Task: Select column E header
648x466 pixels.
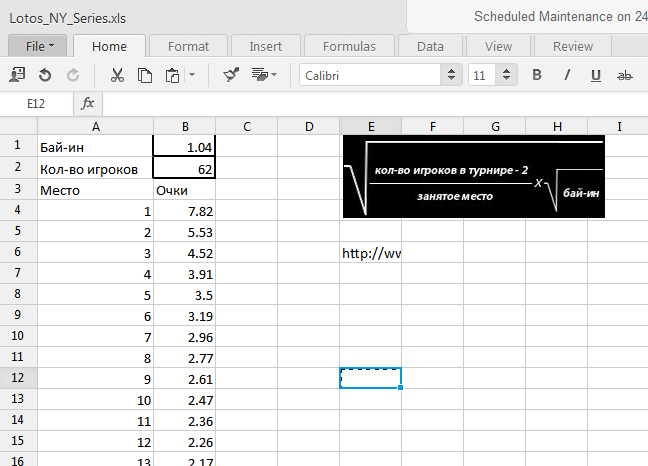Action: (x=371, y=126)
